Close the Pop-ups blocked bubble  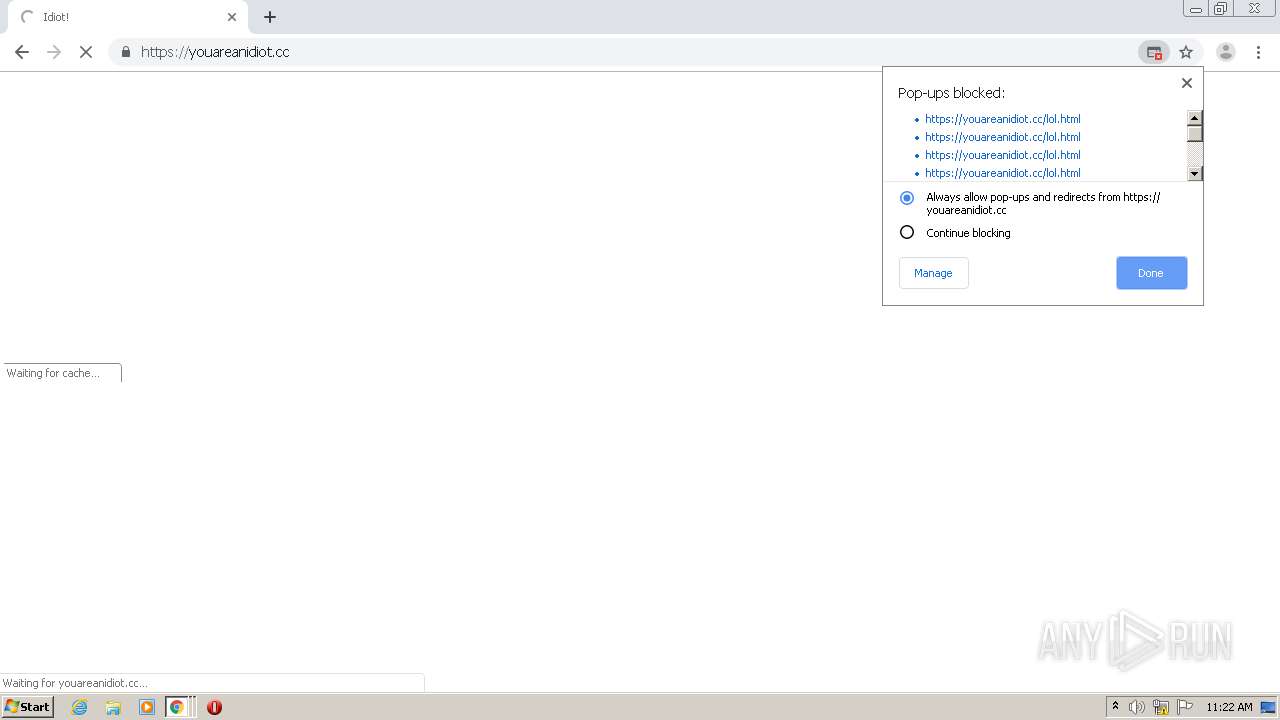1187,83
